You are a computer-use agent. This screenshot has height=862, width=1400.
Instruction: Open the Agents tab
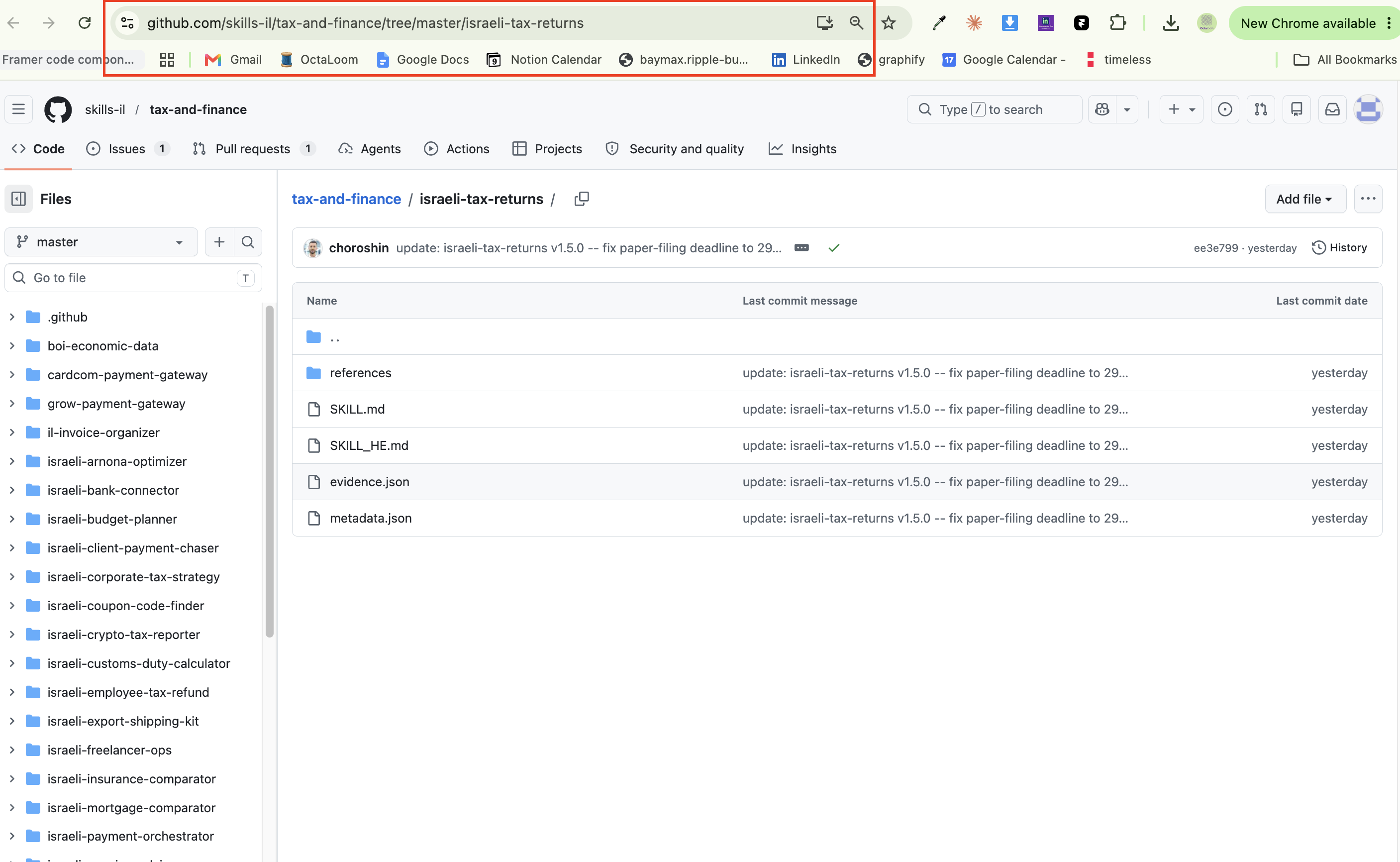(370, 149)
